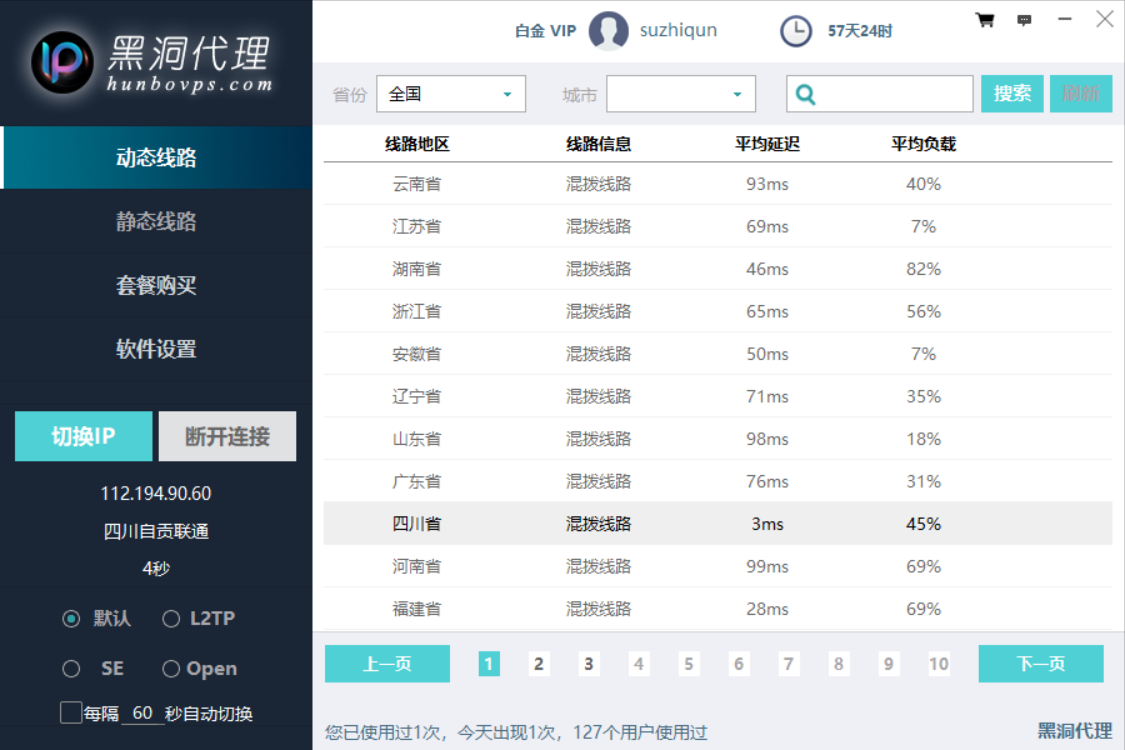The width and height of the screenshot is (1125, 750).
Task: Enable the auto-switch interval checkbox
Action: pos(71,713)
